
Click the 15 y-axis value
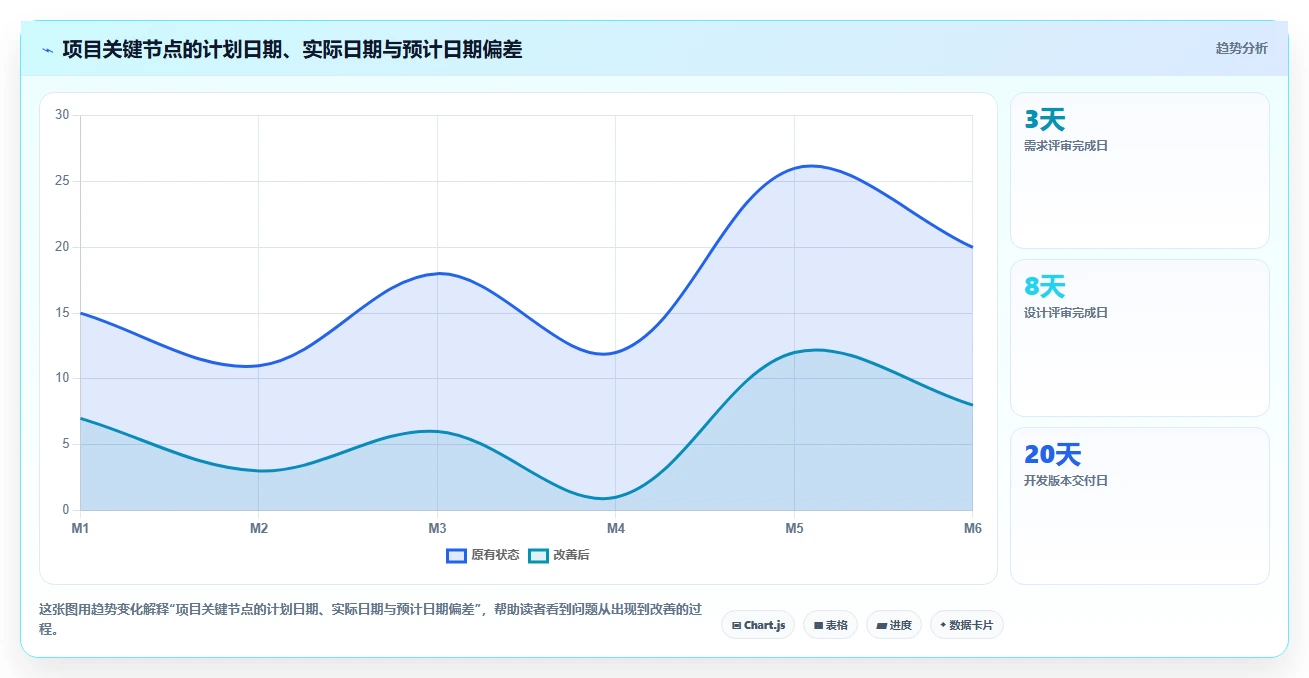[62, 313]
